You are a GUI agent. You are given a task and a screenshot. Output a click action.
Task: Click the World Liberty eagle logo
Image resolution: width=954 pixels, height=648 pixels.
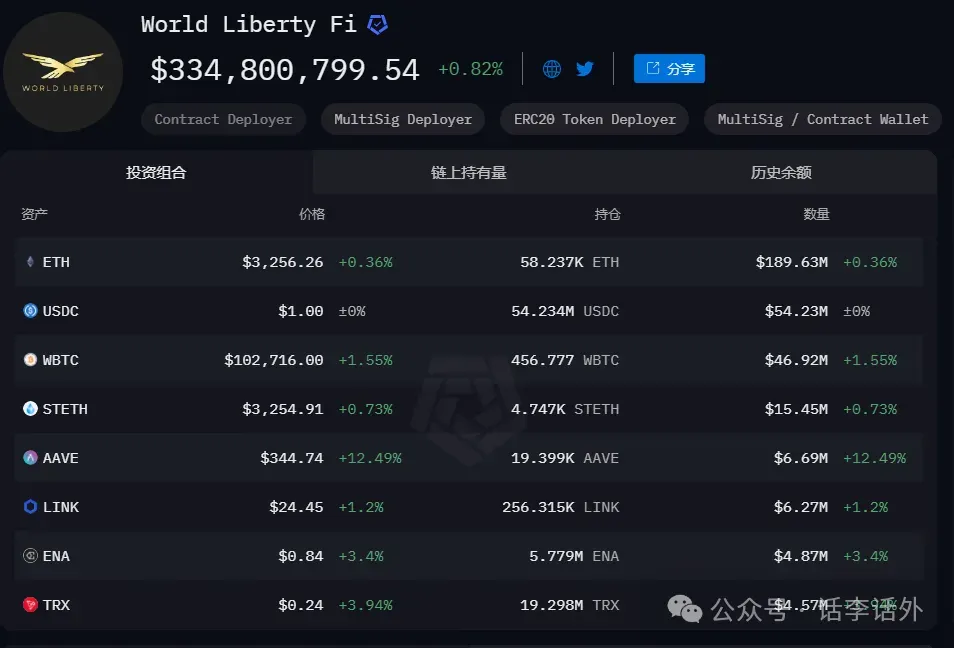tap(63, 72)
